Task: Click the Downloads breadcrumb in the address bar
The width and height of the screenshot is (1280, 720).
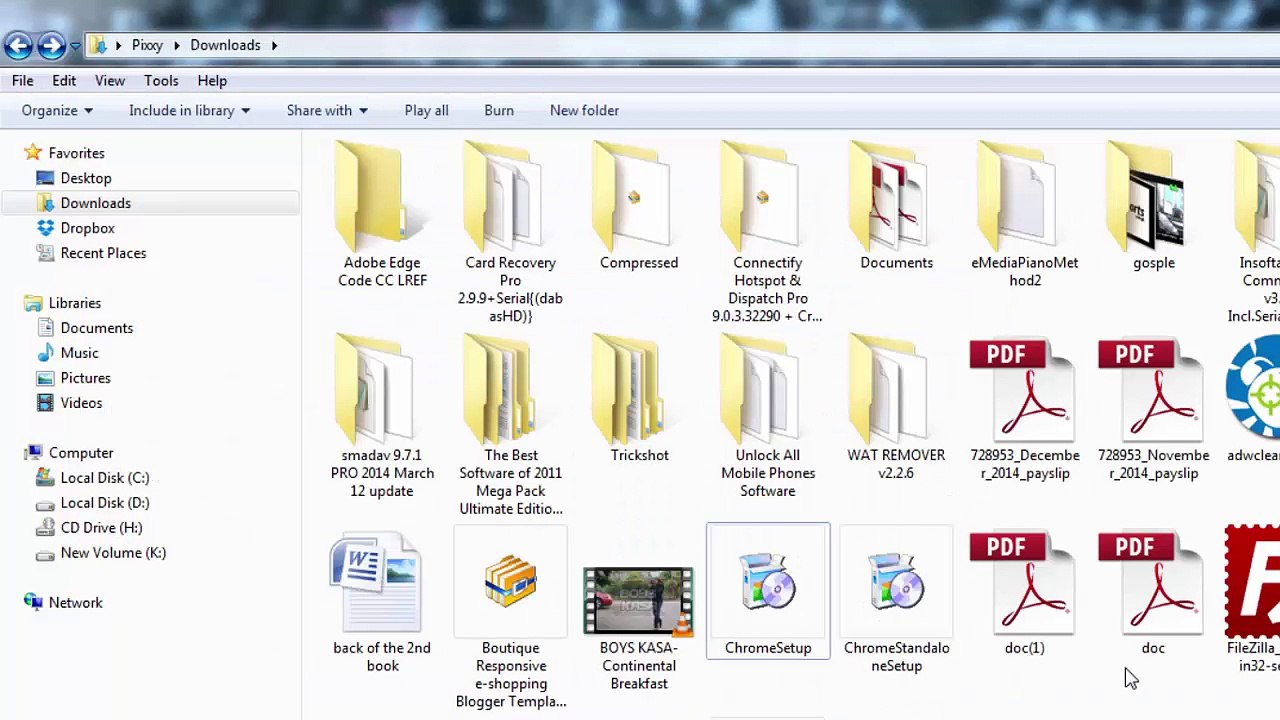Action: [225, 45]
